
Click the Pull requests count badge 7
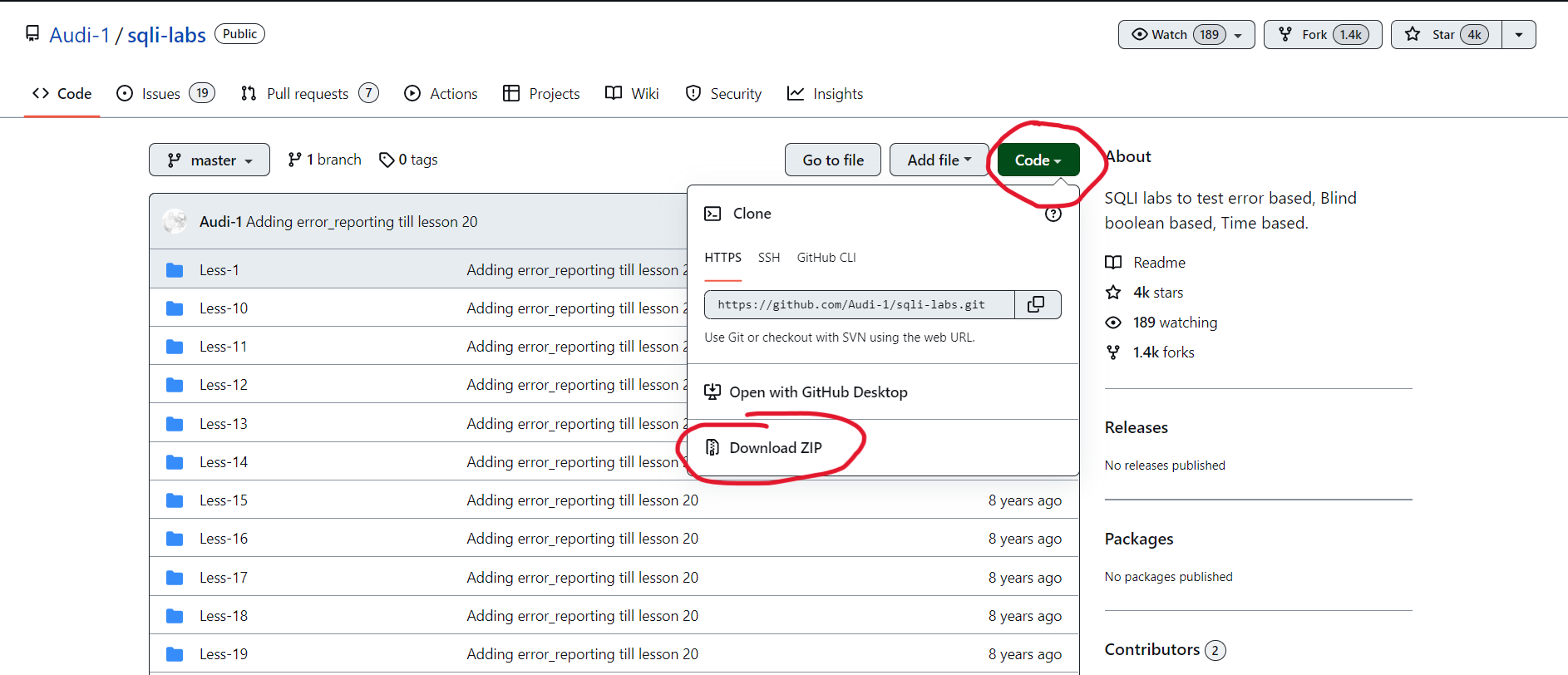coord(369,93)
